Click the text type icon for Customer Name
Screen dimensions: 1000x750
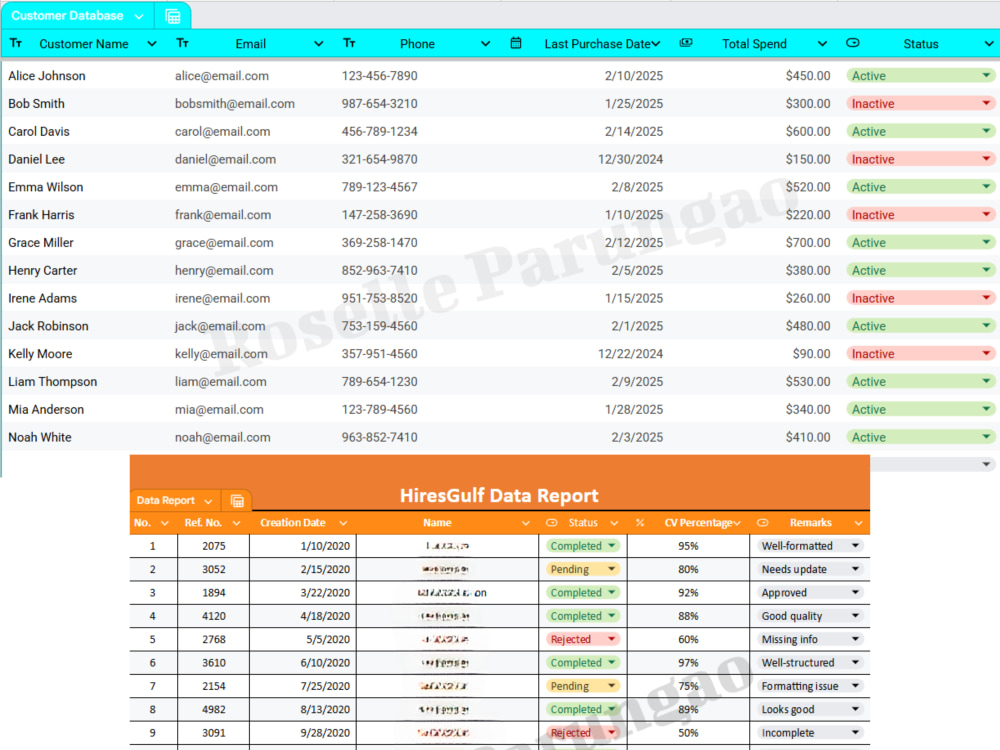tap(17, 43)
